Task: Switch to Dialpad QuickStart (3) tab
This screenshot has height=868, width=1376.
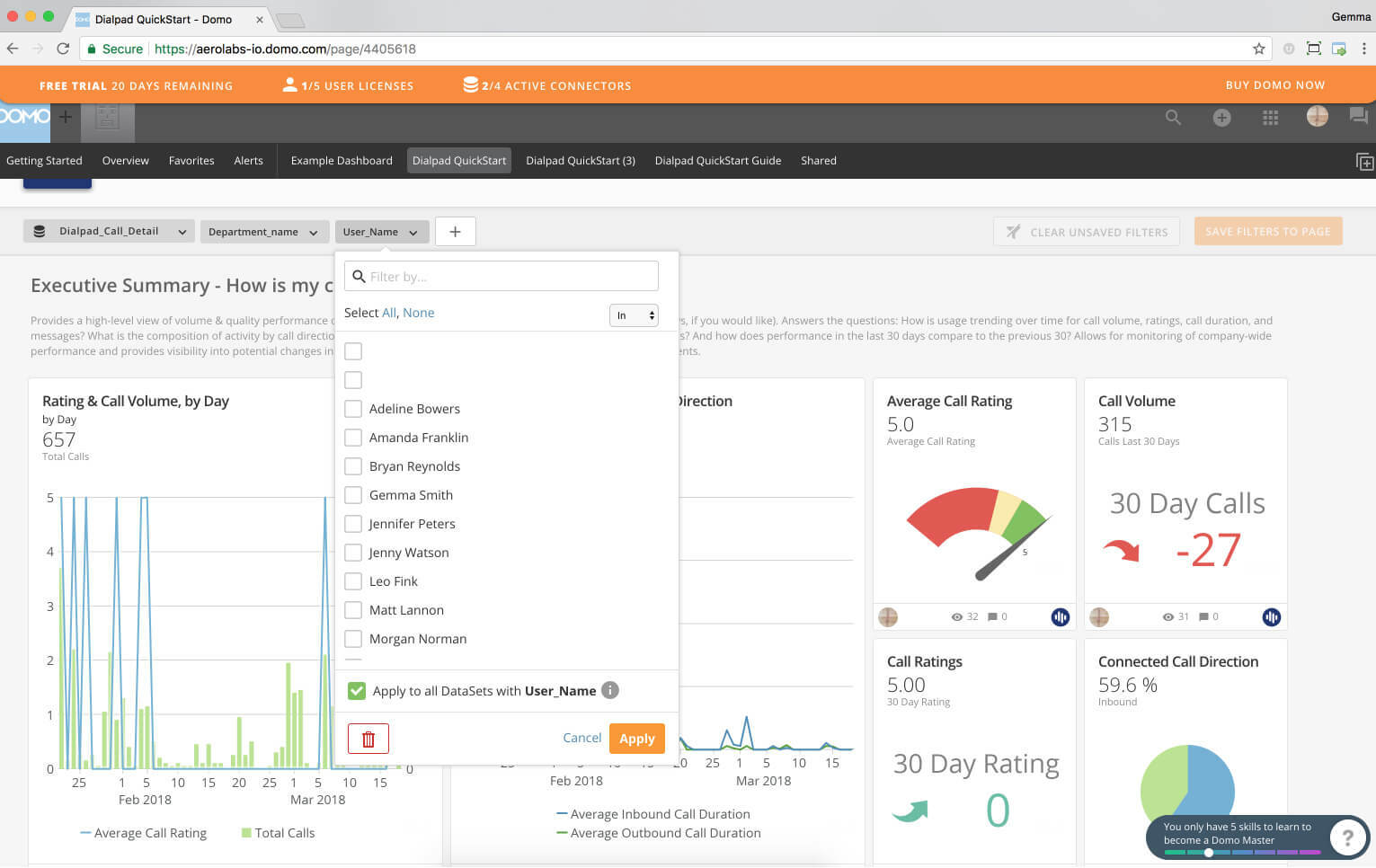Action: (x=581, y=161)
